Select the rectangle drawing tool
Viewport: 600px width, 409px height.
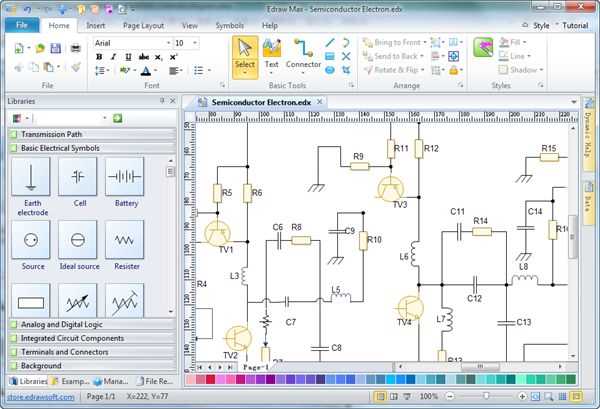[330, 57]
